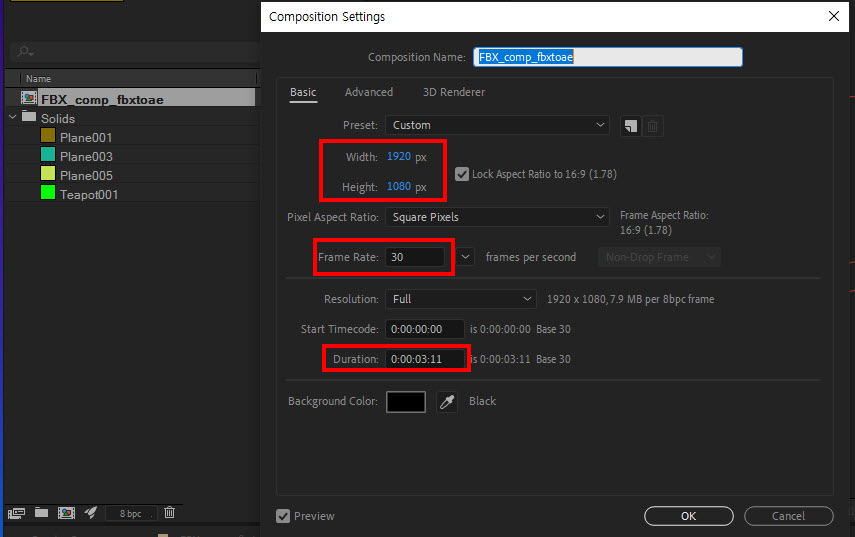Collapse the Solids folder
Viewport: 855px width, 537px height.
tap(13, 117)
